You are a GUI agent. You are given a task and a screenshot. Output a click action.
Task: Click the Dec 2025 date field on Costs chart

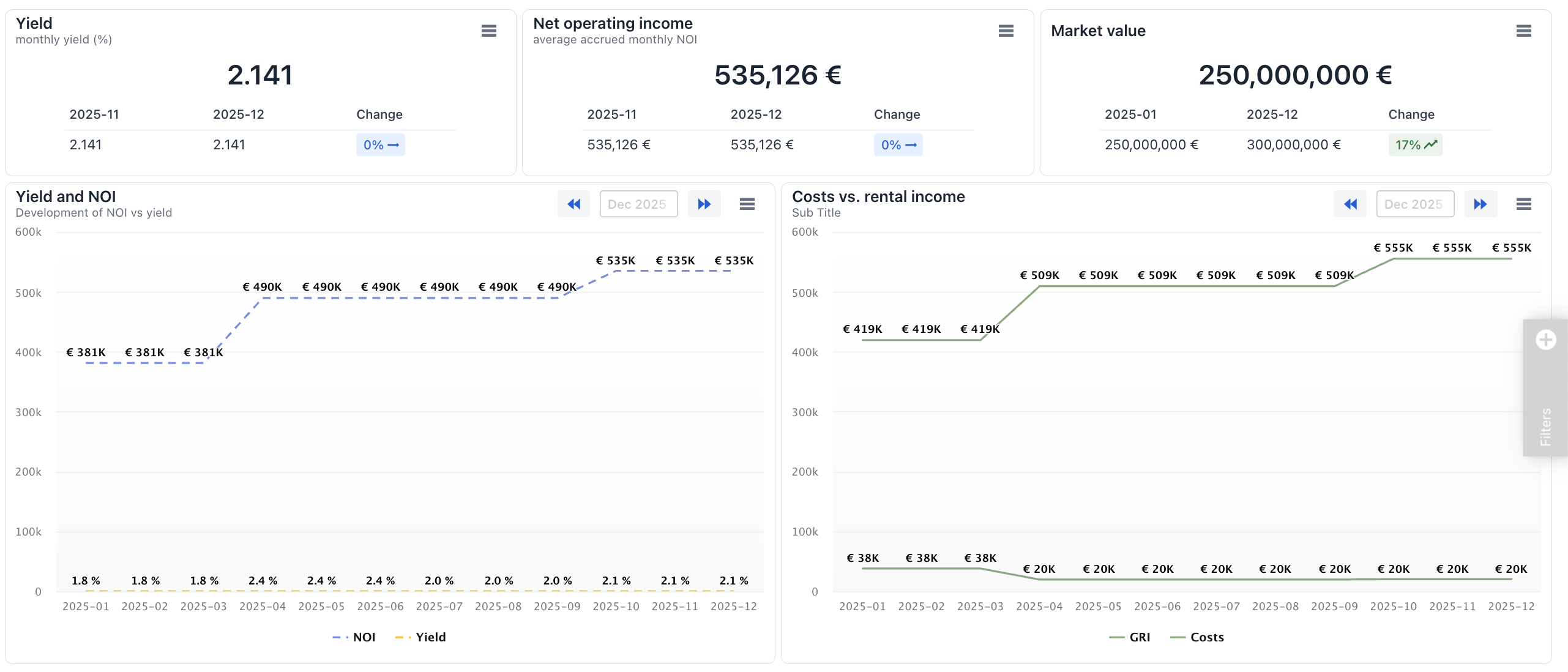(x=1414, y=204)
